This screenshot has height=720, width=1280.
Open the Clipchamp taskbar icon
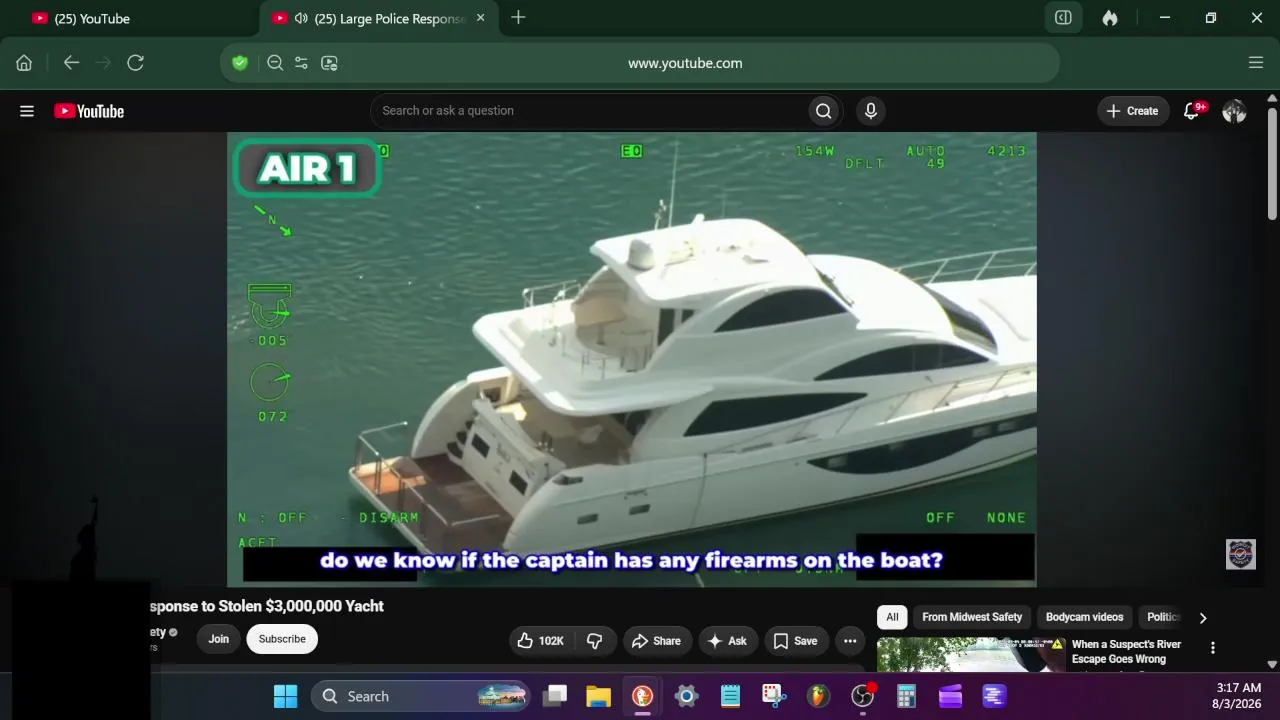coord(950,696)
